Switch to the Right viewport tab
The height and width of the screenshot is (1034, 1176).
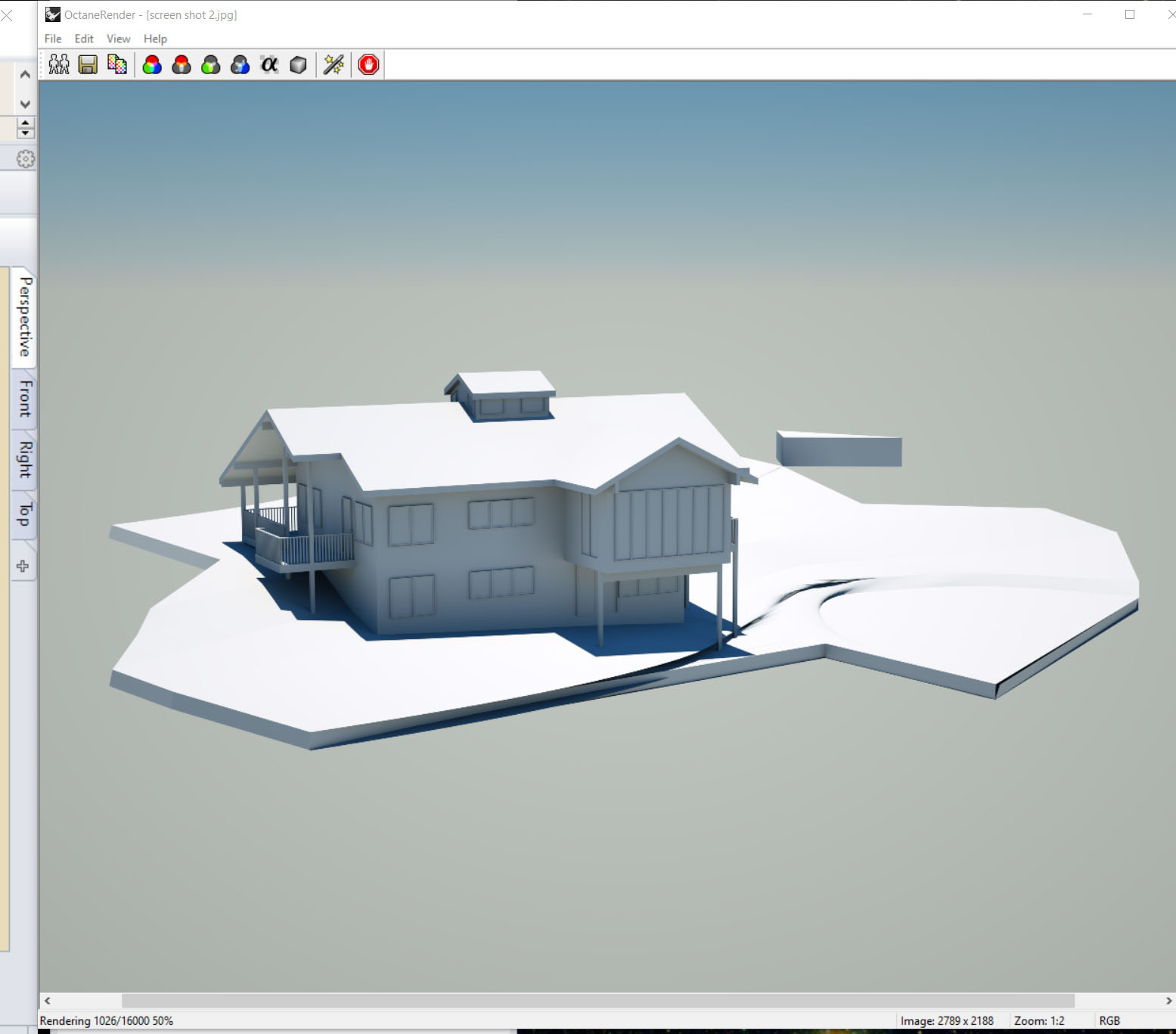25,459
